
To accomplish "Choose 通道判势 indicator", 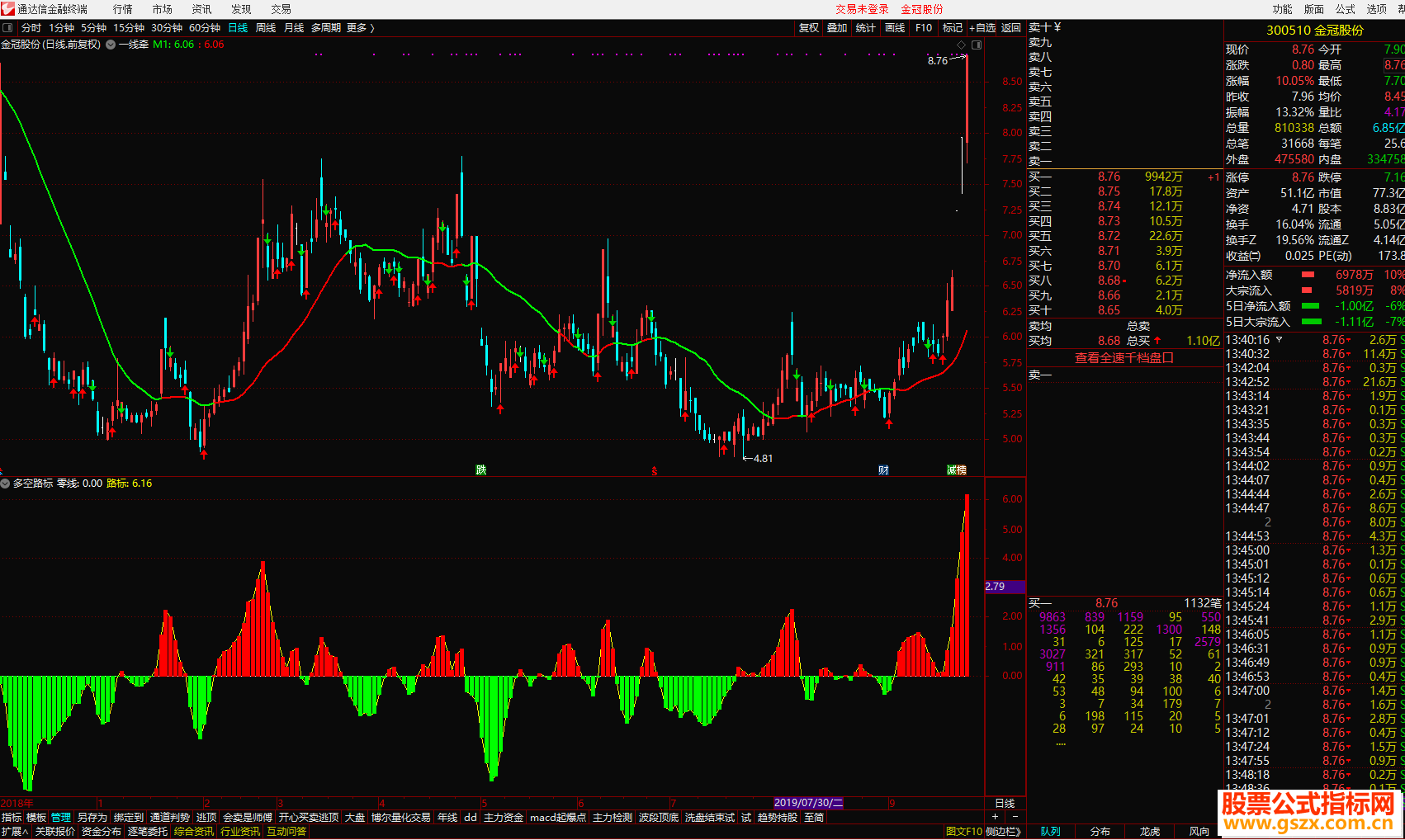I will tap(169, 818).
